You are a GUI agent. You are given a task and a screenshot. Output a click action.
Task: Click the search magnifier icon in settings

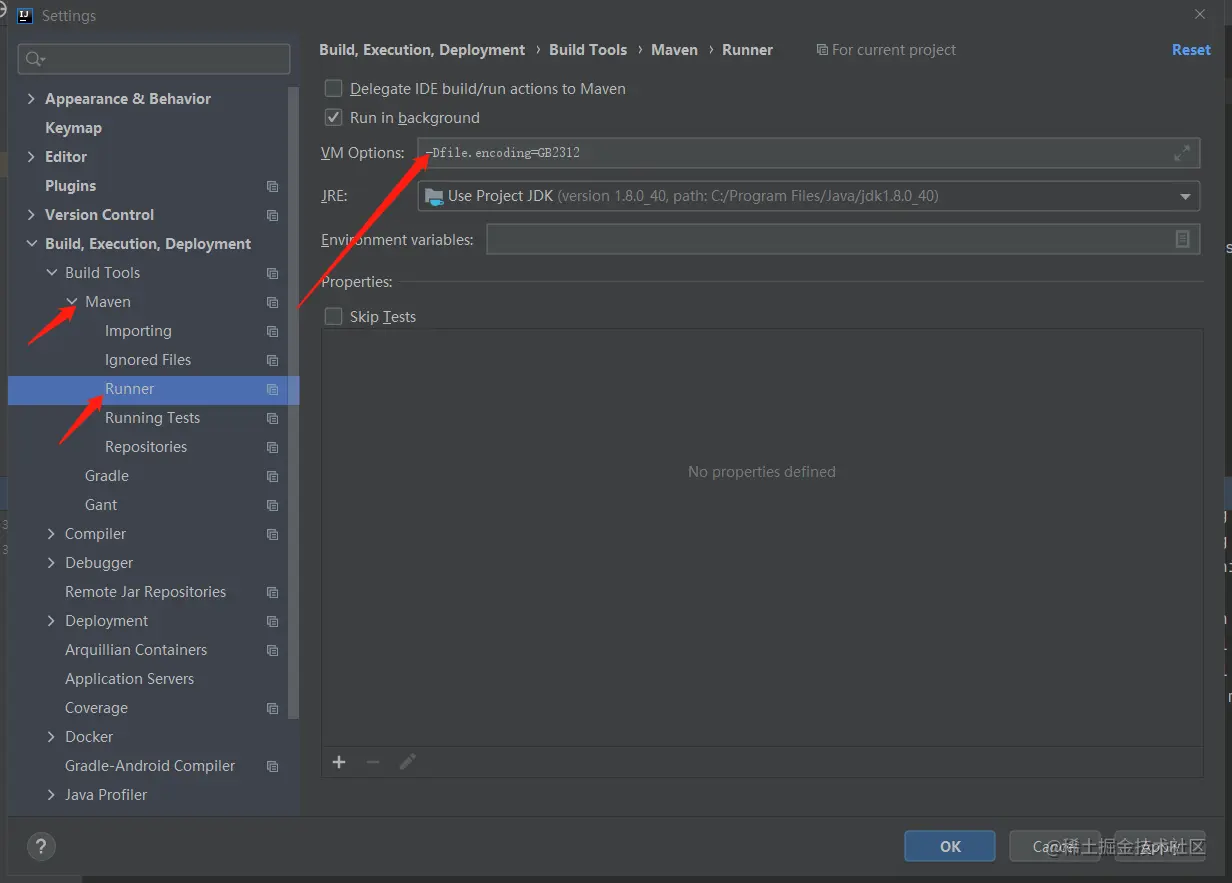[34, 59]
